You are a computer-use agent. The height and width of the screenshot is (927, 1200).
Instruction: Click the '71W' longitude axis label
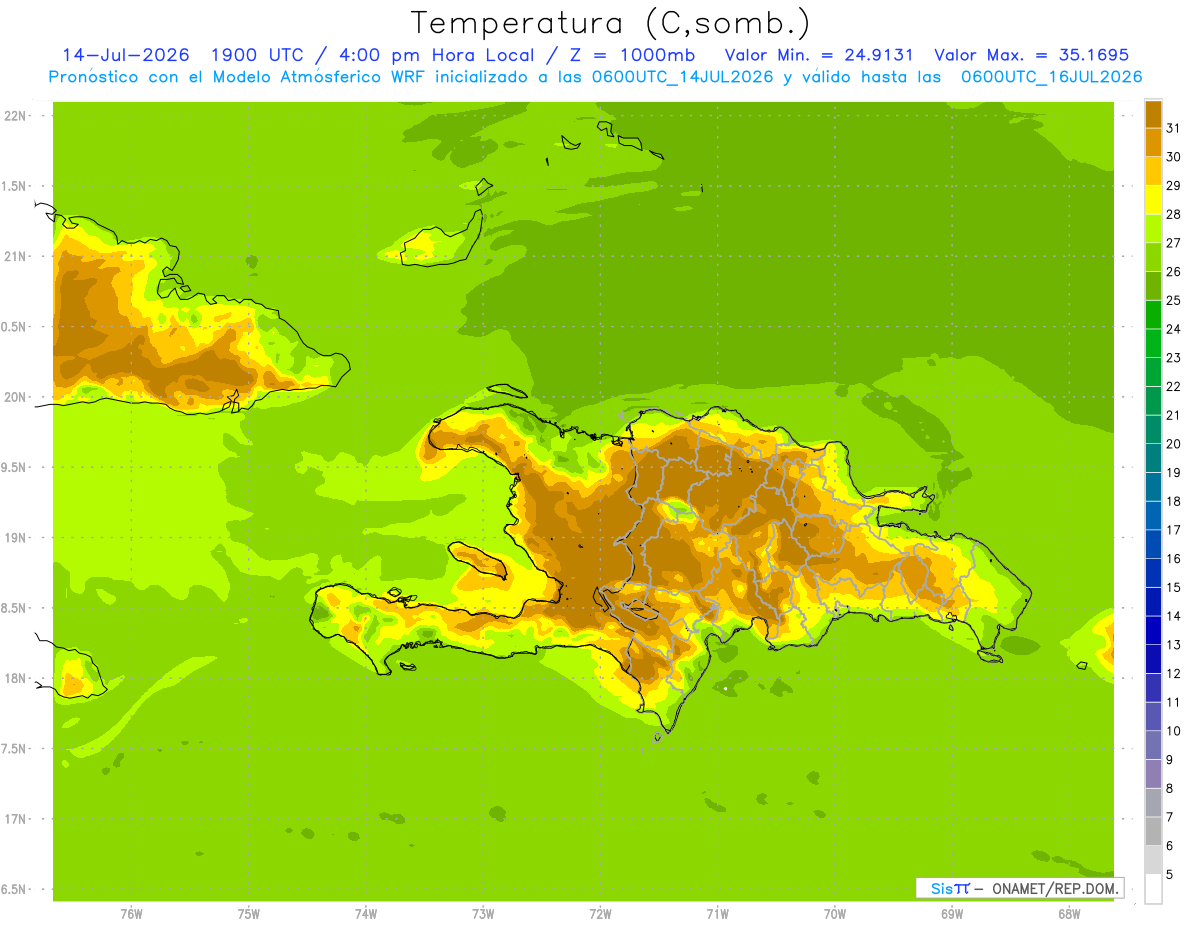coord(717,913)
